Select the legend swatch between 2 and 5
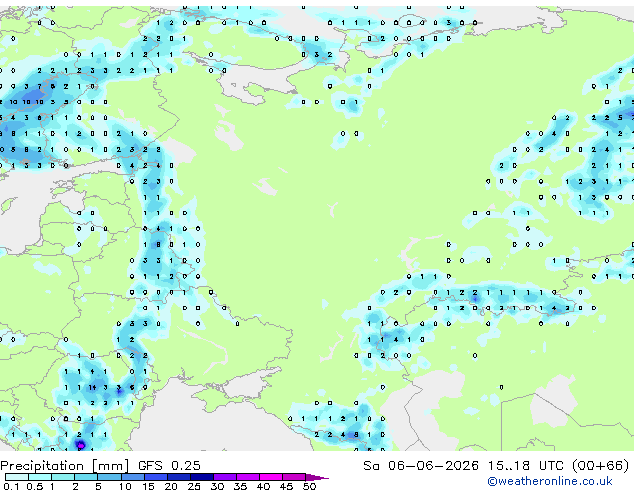The height and width of the screenshot is (490, 634). pos(86,477)
